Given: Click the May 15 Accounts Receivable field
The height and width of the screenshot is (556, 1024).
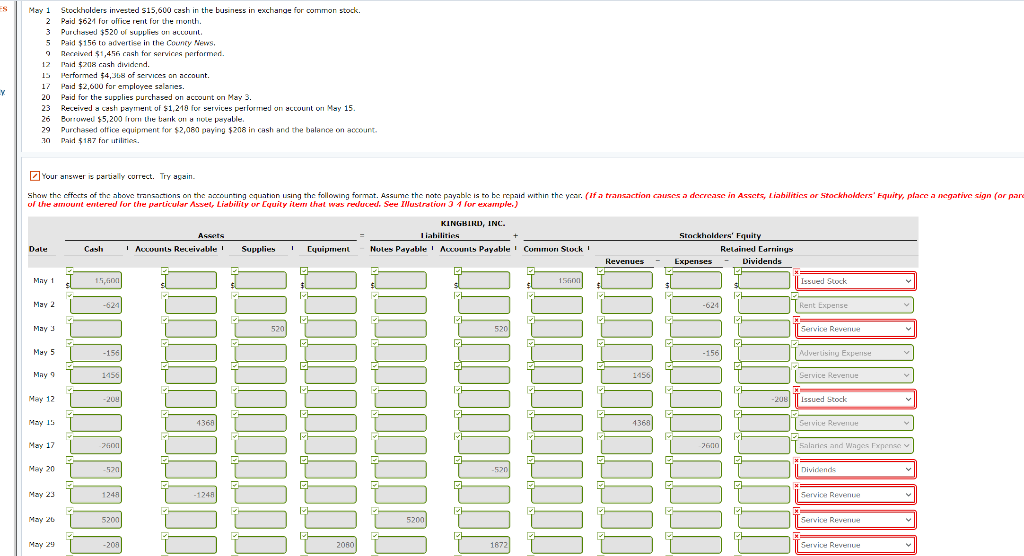Looking at the screenshot, I should (x=191, y=423).
